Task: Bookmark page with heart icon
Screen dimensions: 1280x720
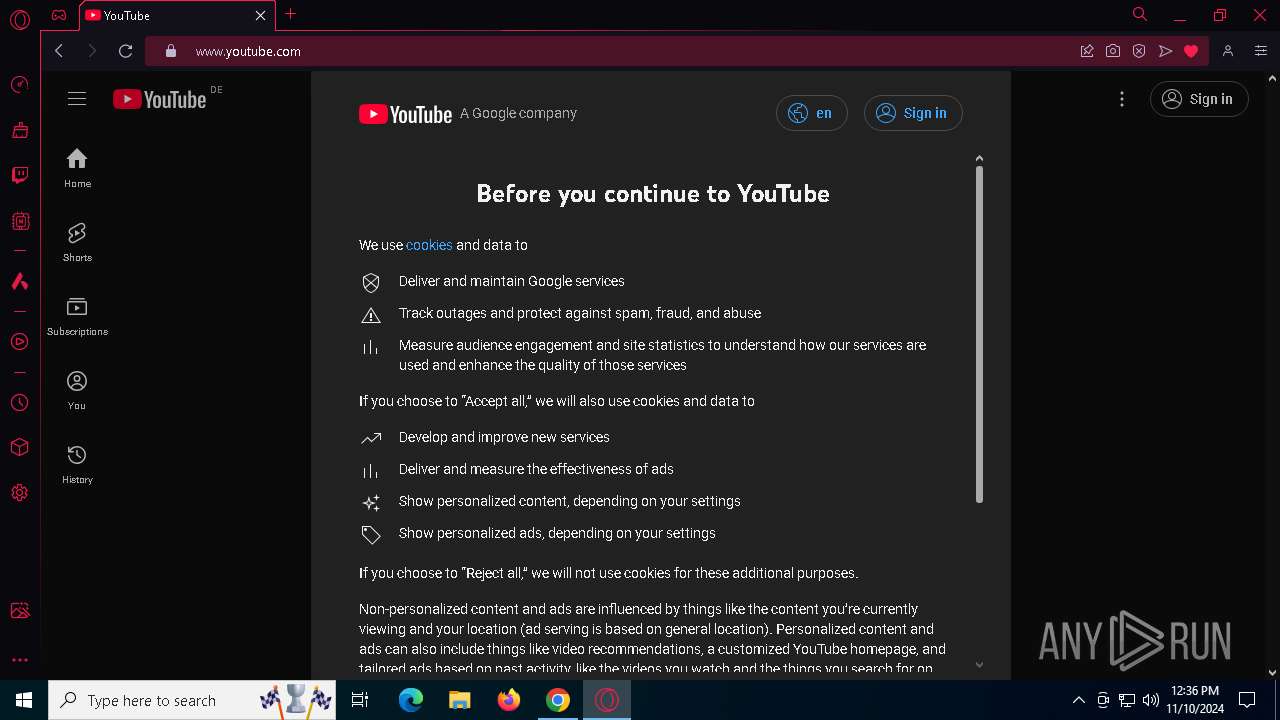Action: [1191, 51]
